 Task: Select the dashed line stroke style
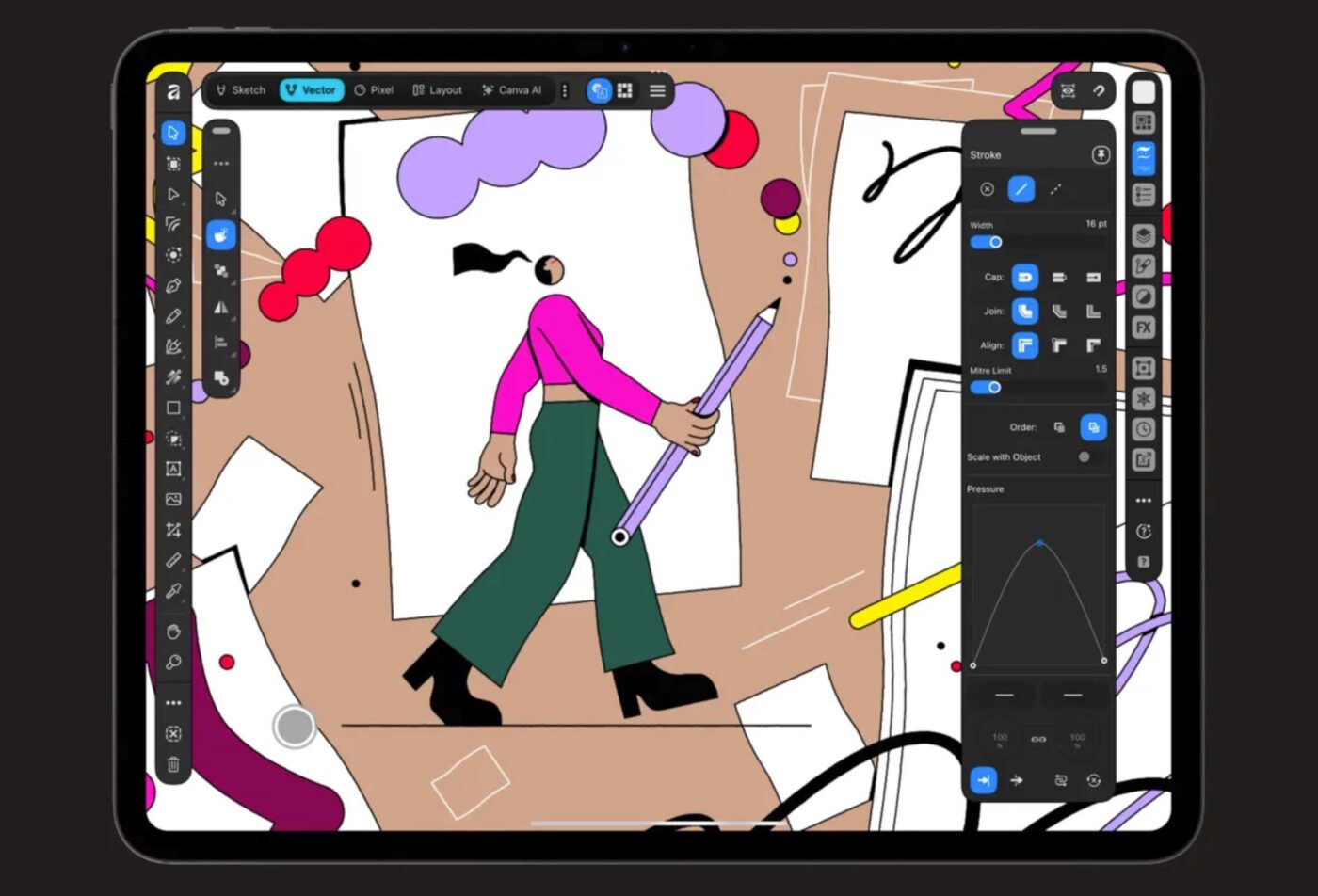(x=1056, y=189)
